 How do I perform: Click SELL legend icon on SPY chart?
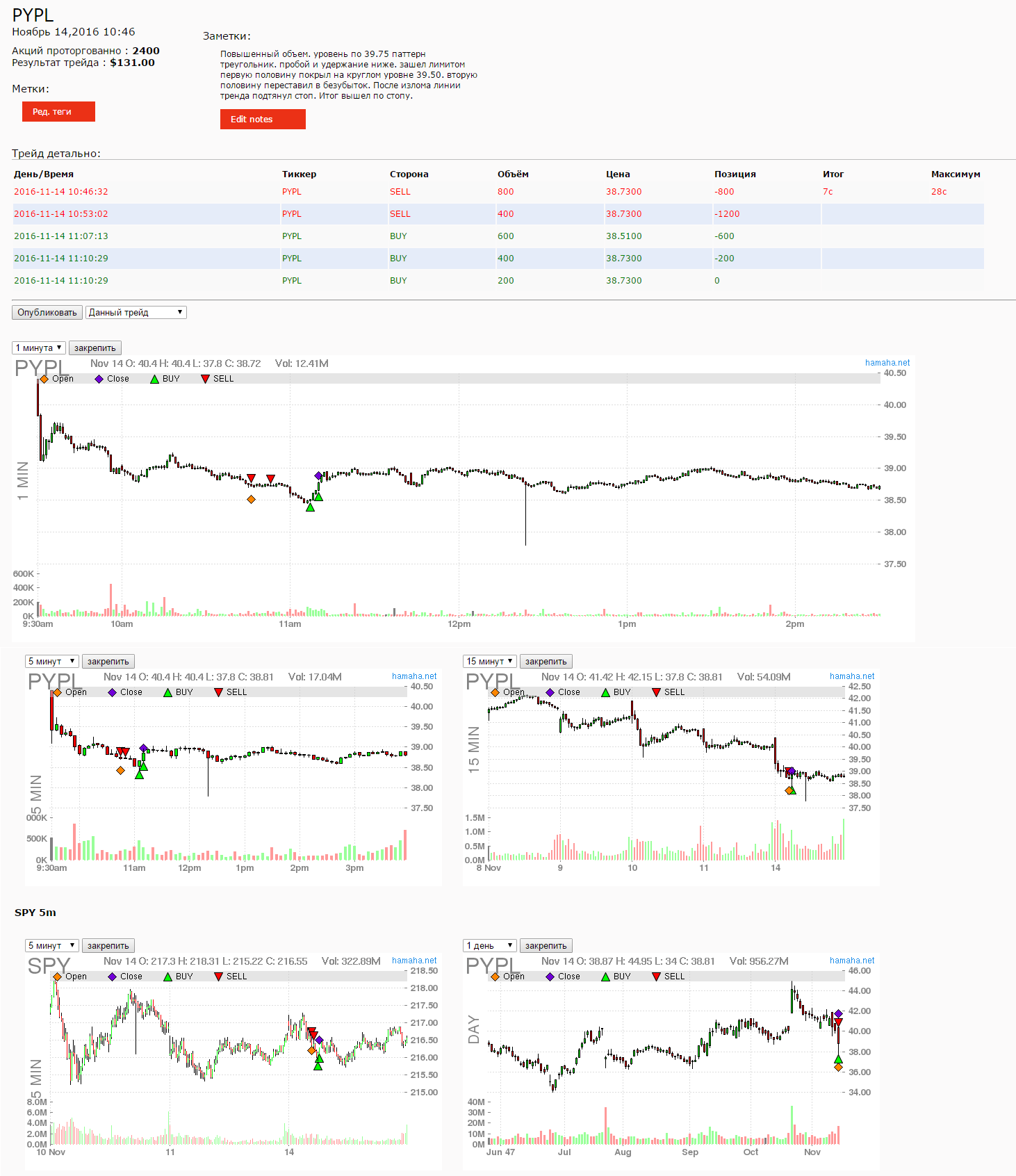point(218,977)
